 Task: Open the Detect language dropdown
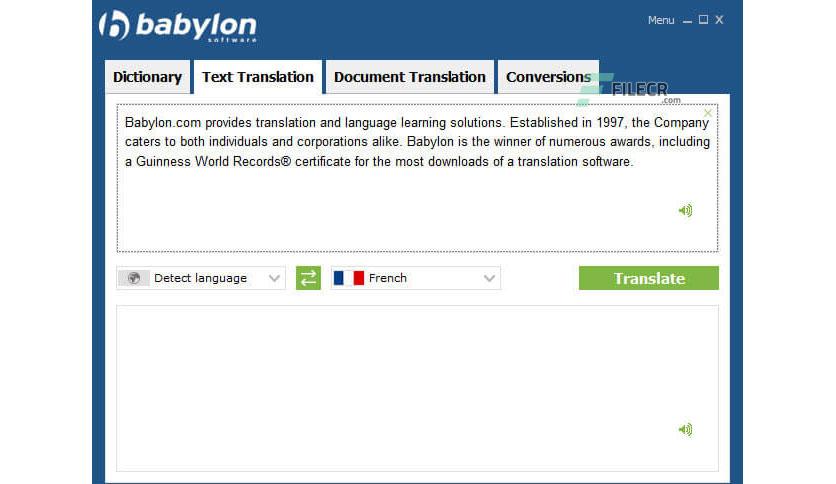(201, 278)
